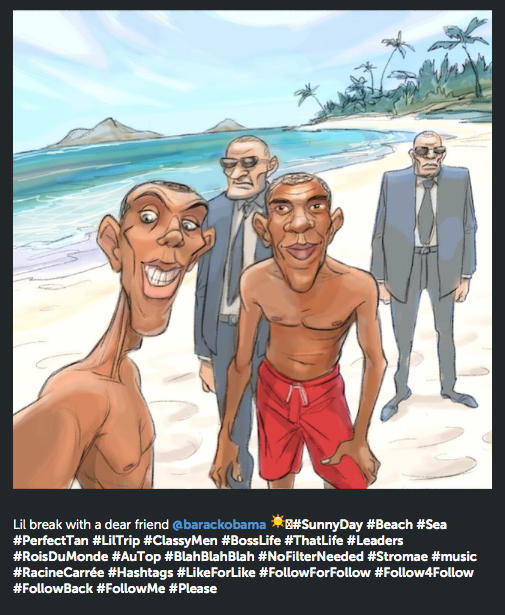Click the #Stromae hashtag

pos(398,557)
